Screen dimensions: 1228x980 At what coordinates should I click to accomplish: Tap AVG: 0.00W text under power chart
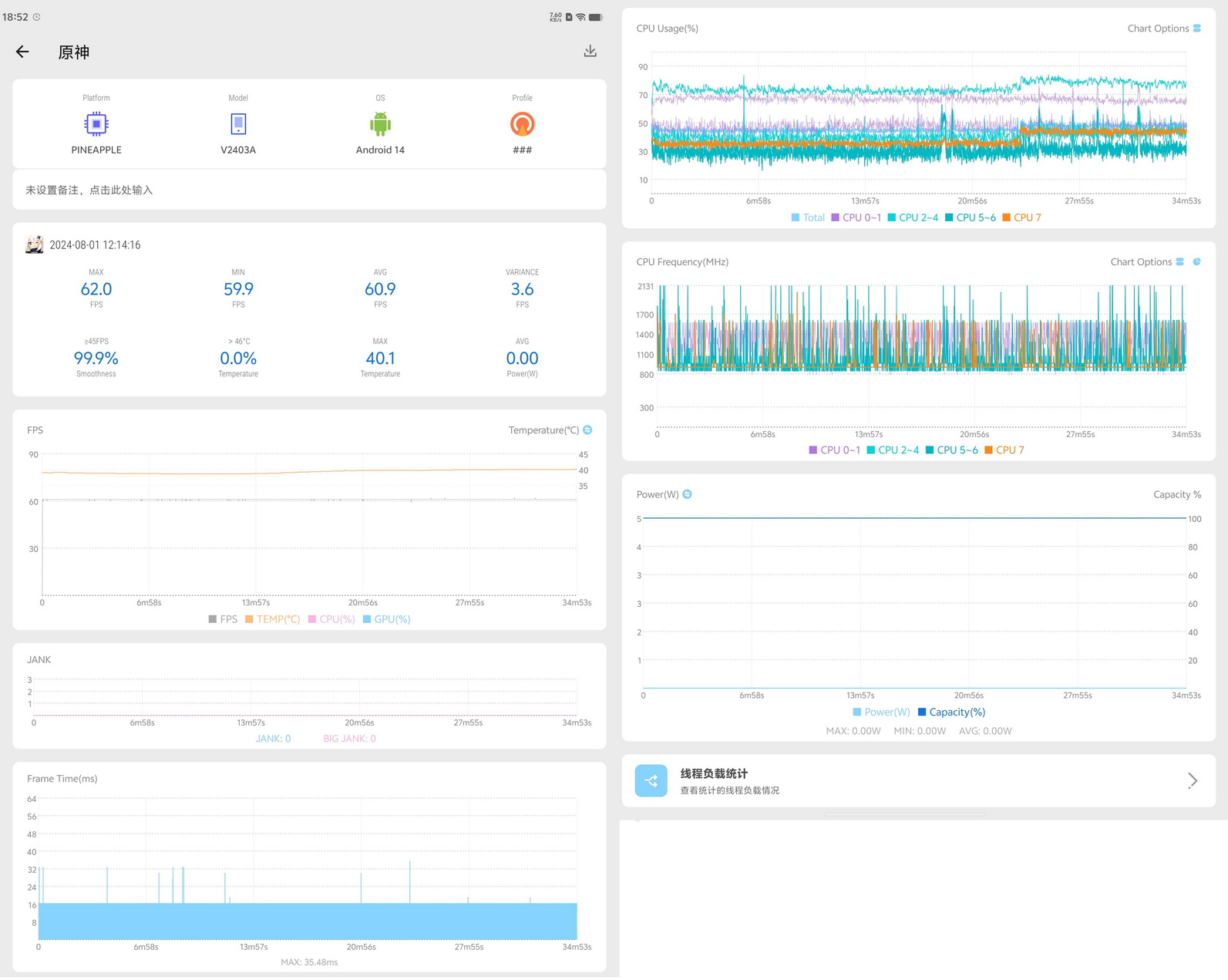pyautogui.click(x=985, y=731)
